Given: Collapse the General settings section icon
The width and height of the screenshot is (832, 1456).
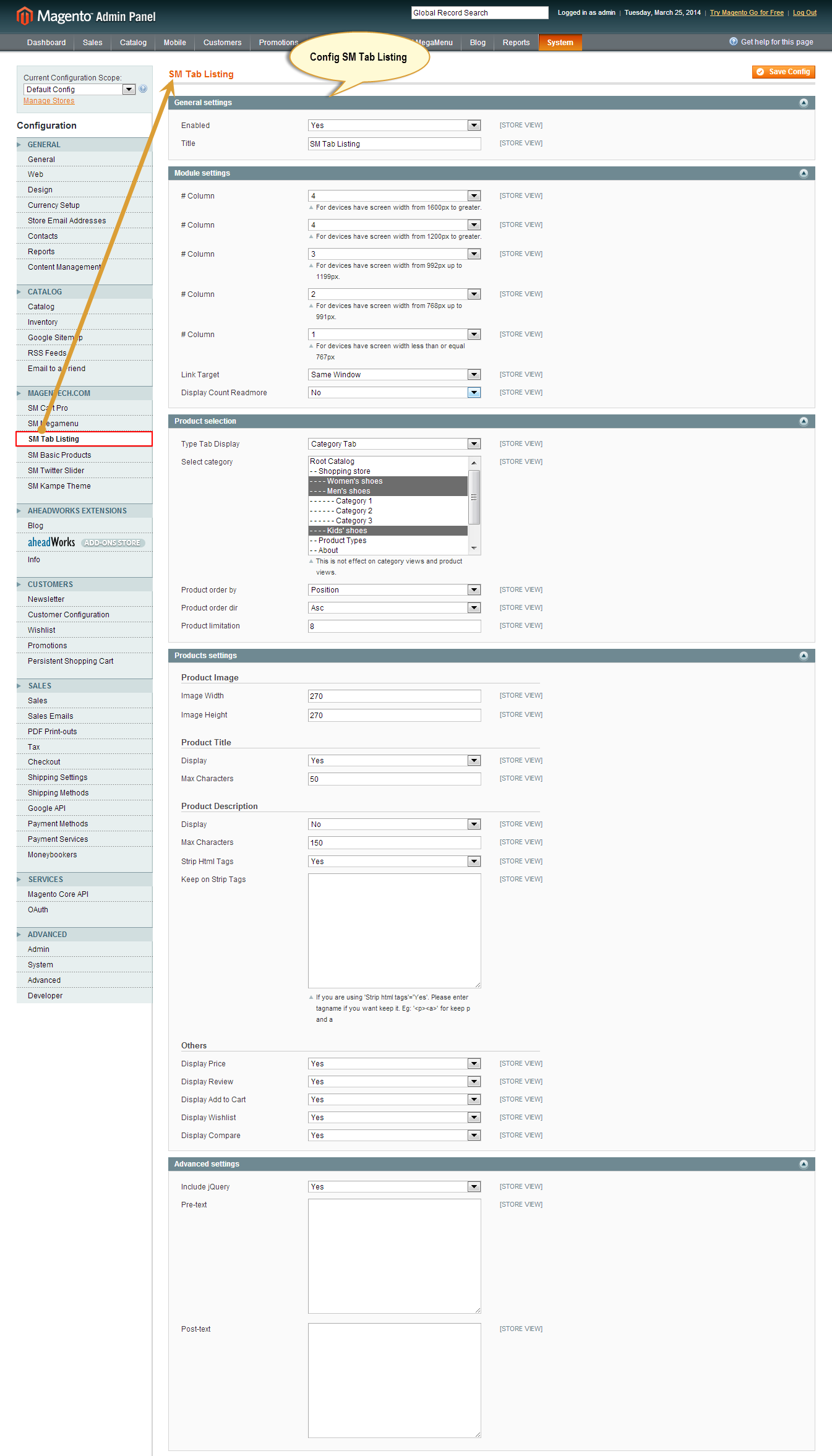Looking at the screenshot, I should point(804,103).
